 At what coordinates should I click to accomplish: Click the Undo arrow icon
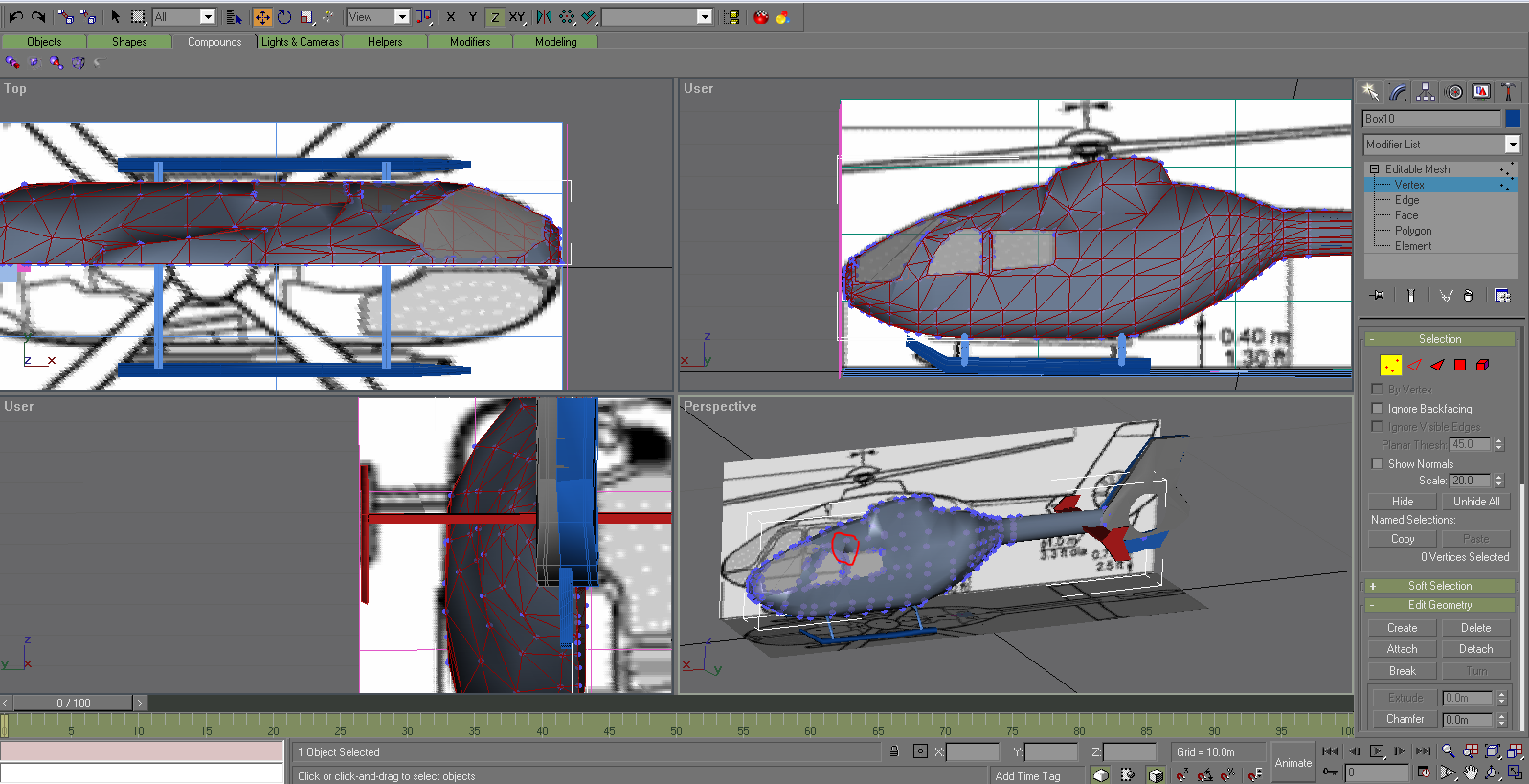coord(15,17)
